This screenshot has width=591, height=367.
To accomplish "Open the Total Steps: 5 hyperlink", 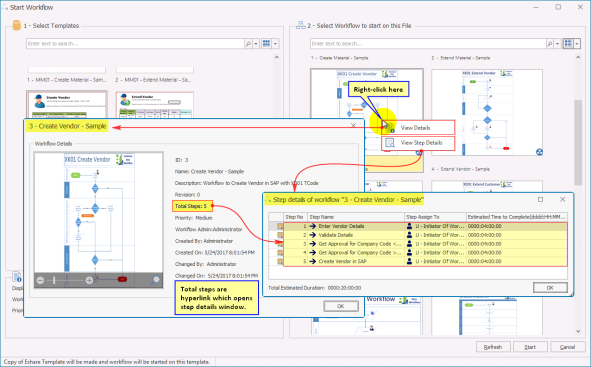I will (191, 206).
